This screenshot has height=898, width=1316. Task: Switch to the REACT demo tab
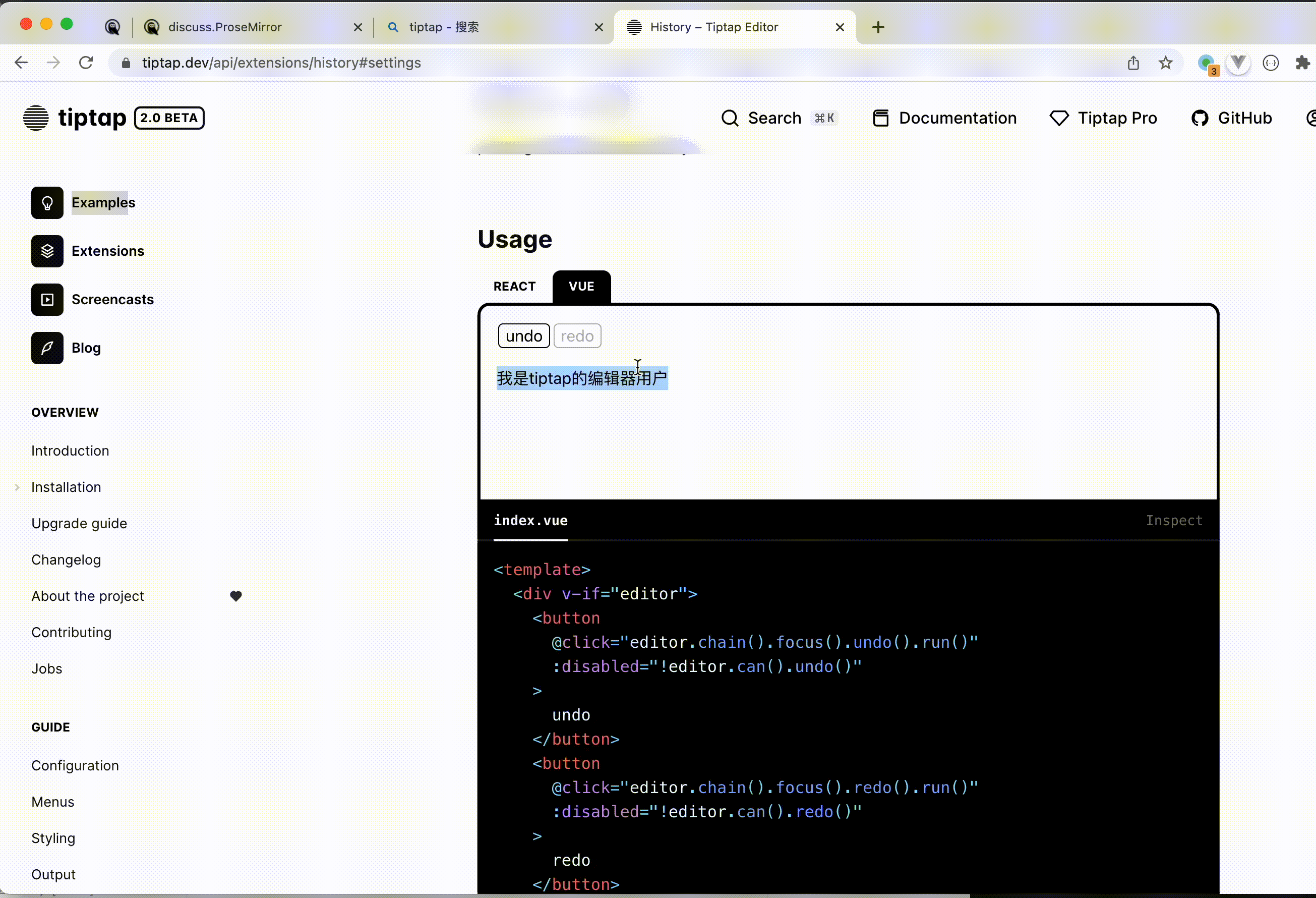(x=514, y=287)
